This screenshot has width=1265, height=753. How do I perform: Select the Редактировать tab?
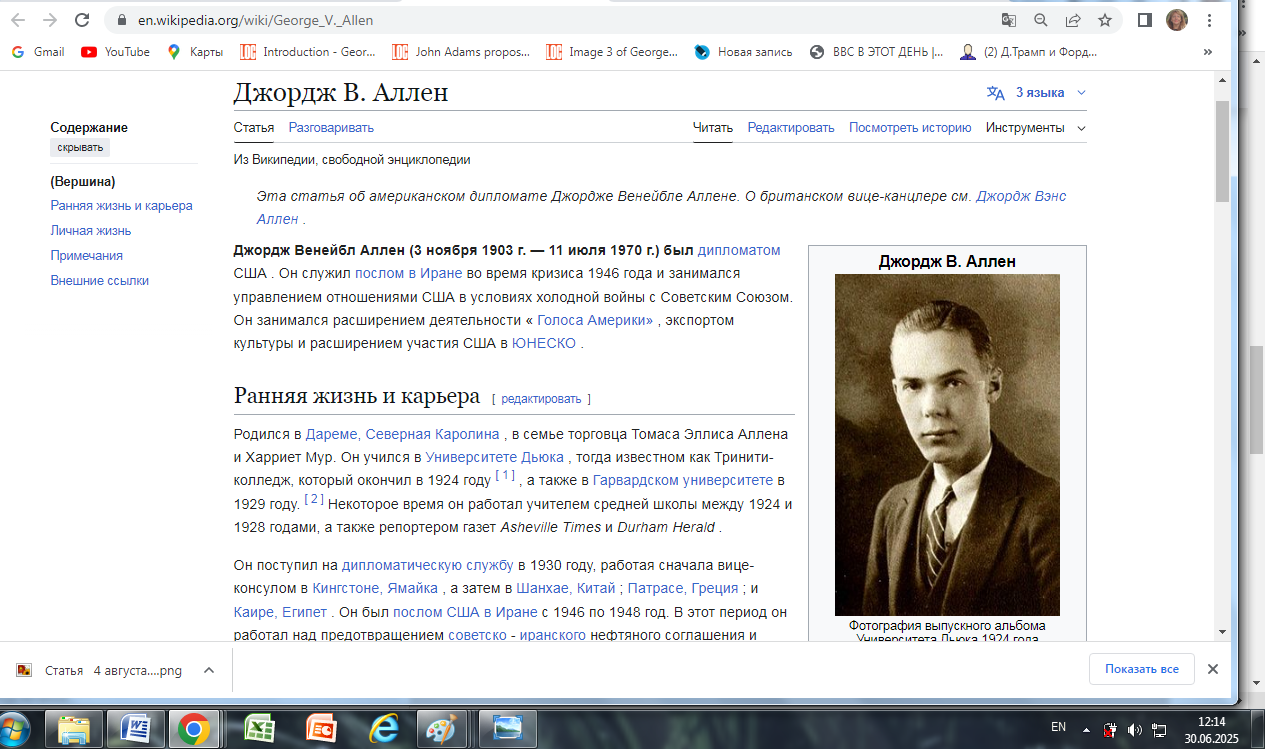click(x=791, y=128)
